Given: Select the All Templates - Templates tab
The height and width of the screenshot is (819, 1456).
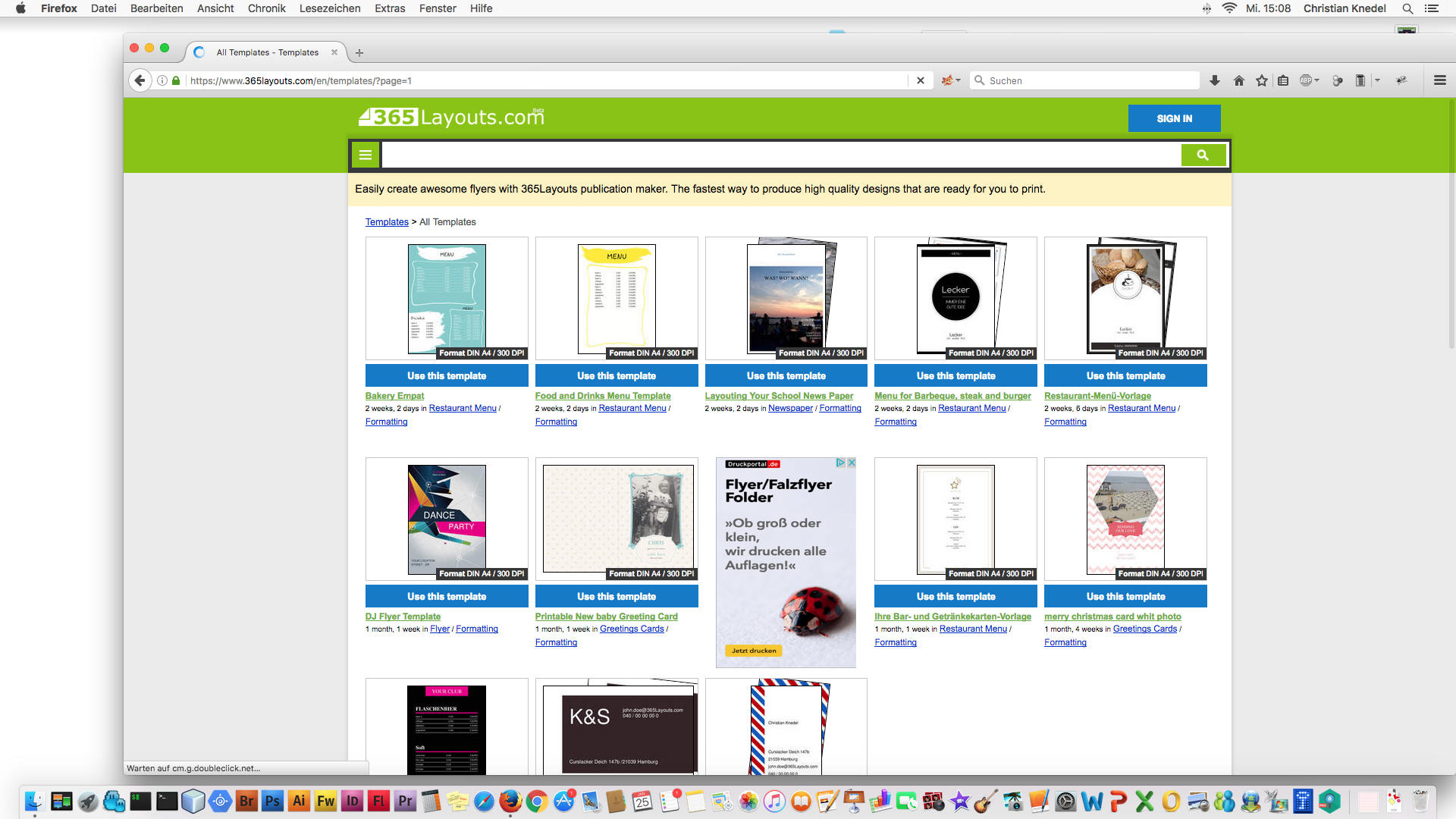Looking at the screenshot, I should tap(267, 52).
